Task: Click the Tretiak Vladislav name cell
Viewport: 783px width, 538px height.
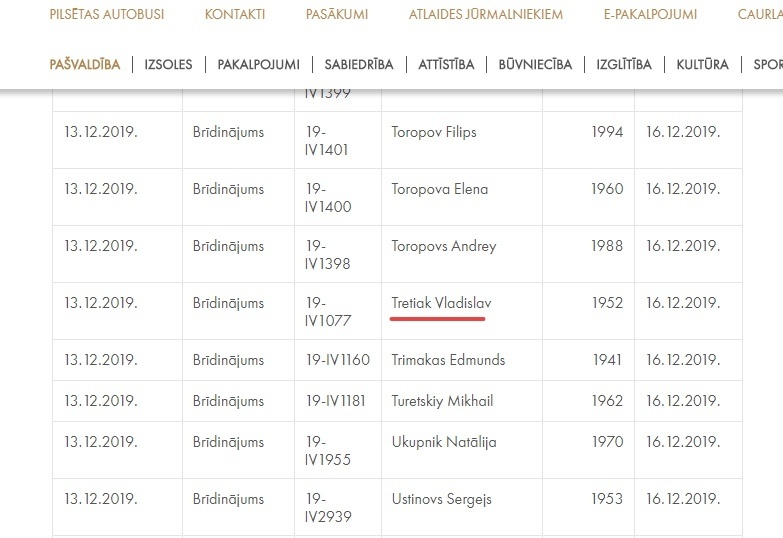Action: pos(462,311)
